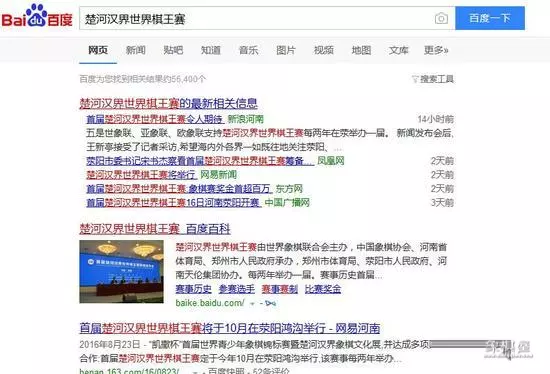Screen dimensions: 550x374
Task: Click source label 新浪河南
Action: coord(246,119)
